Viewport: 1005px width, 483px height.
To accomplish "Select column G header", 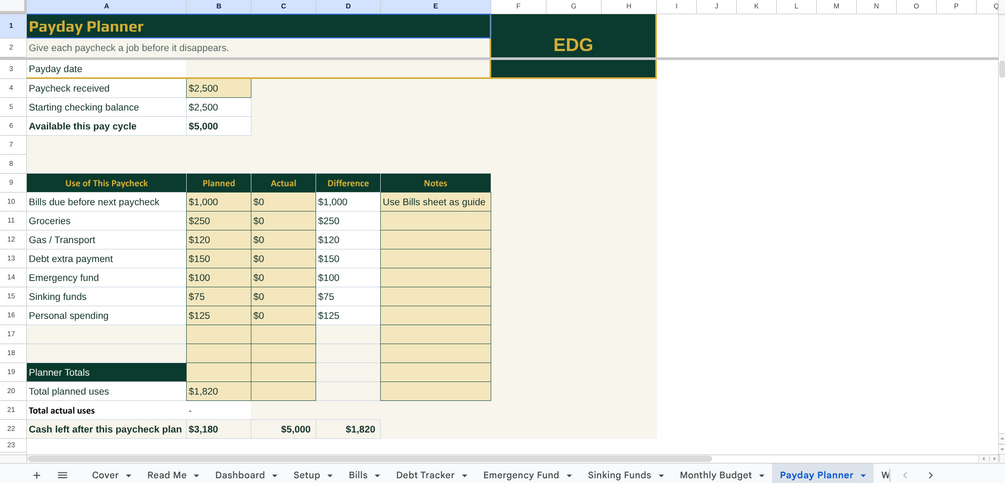I will [x=574, y=6].
